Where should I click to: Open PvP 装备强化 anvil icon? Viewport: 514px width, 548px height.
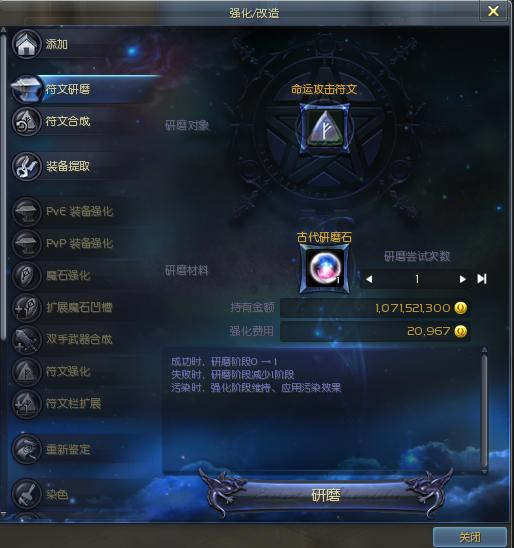(x=26, y=243)
